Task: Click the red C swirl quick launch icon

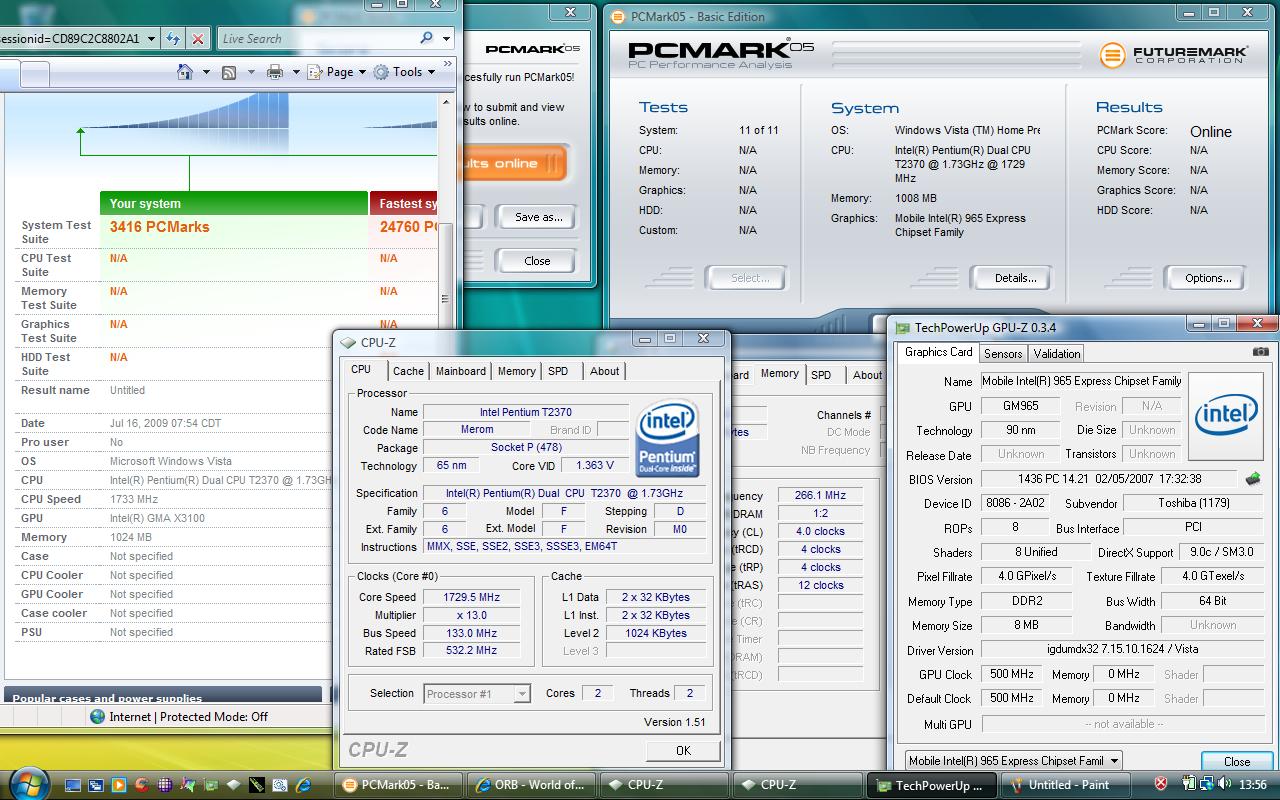Action: coord(142,785)
